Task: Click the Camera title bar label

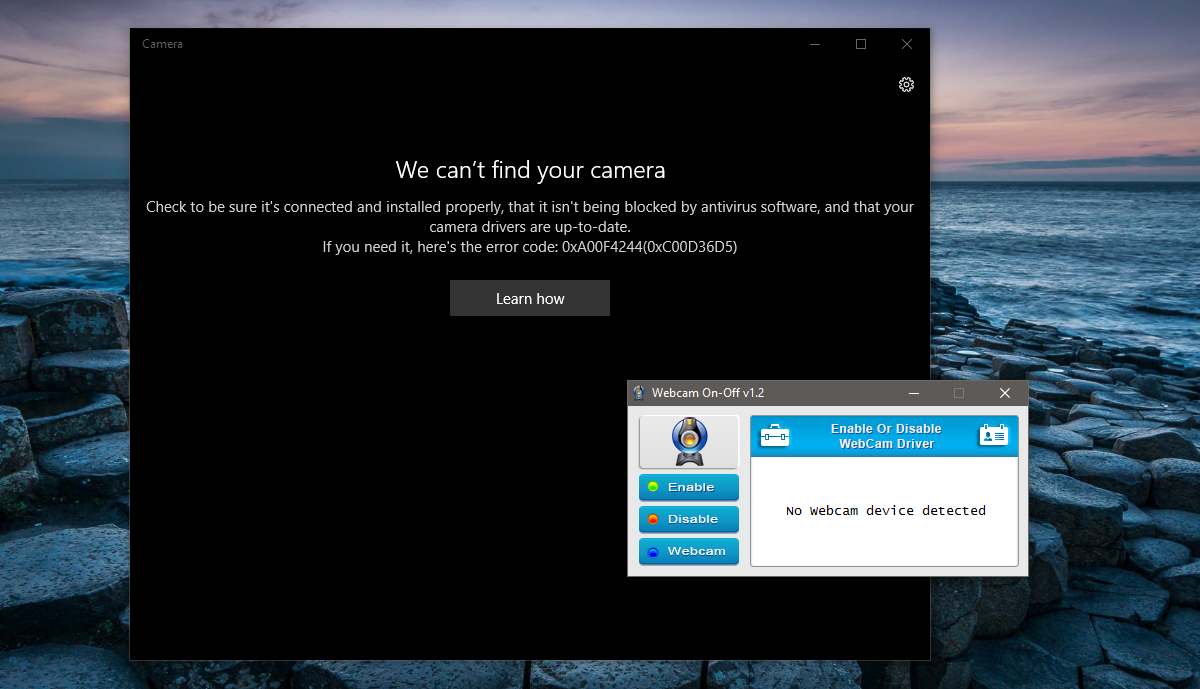Action: click(x=162, y=44)
